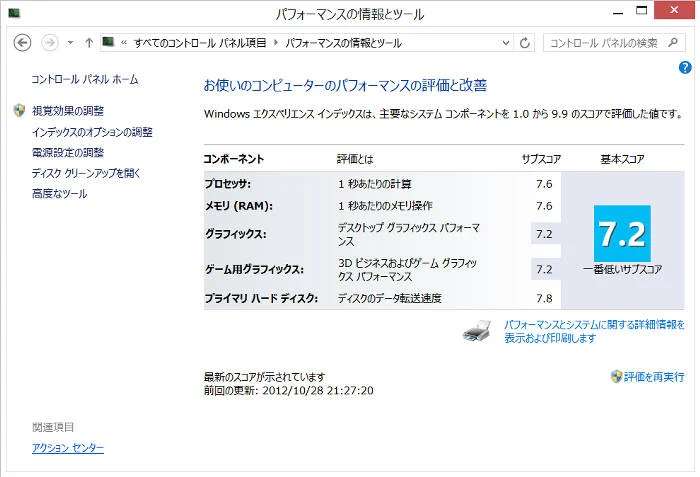Click the search magnifier icon
The height and width of the screenshot is (477, 700).
click(673, 42)
